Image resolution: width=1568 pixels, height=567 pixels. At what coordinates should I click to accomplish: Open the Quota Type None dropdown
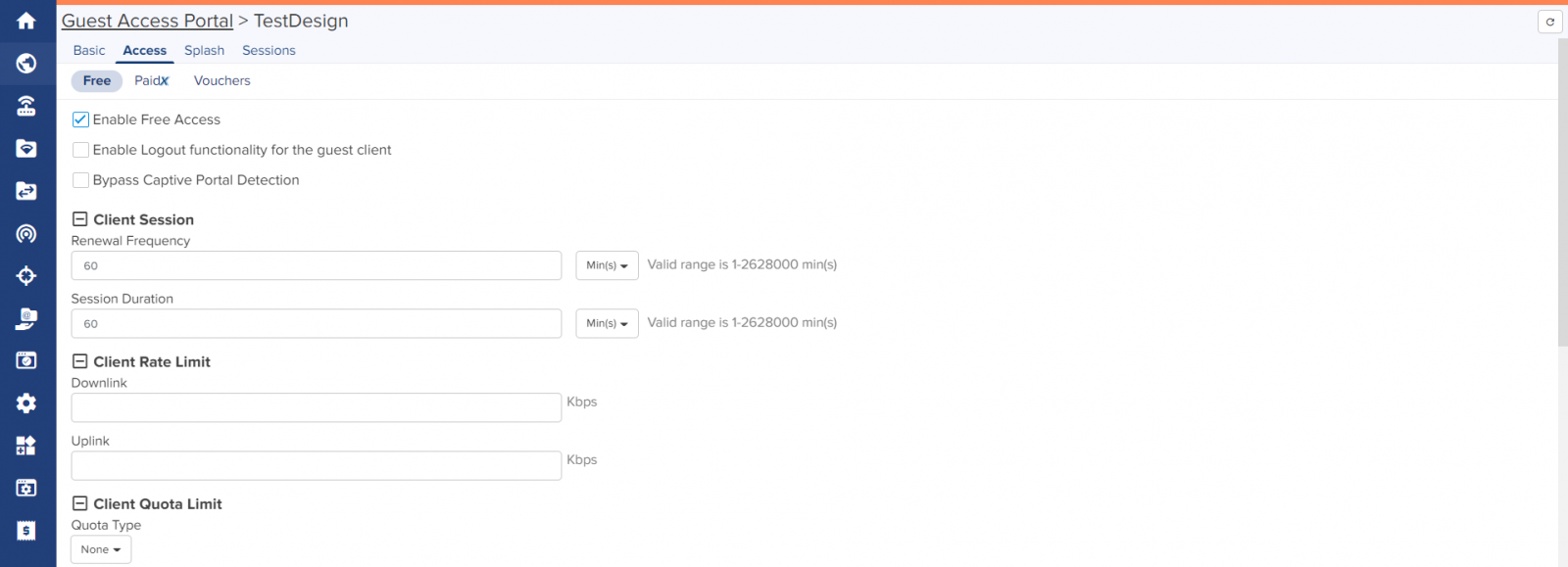coord(101,549)
